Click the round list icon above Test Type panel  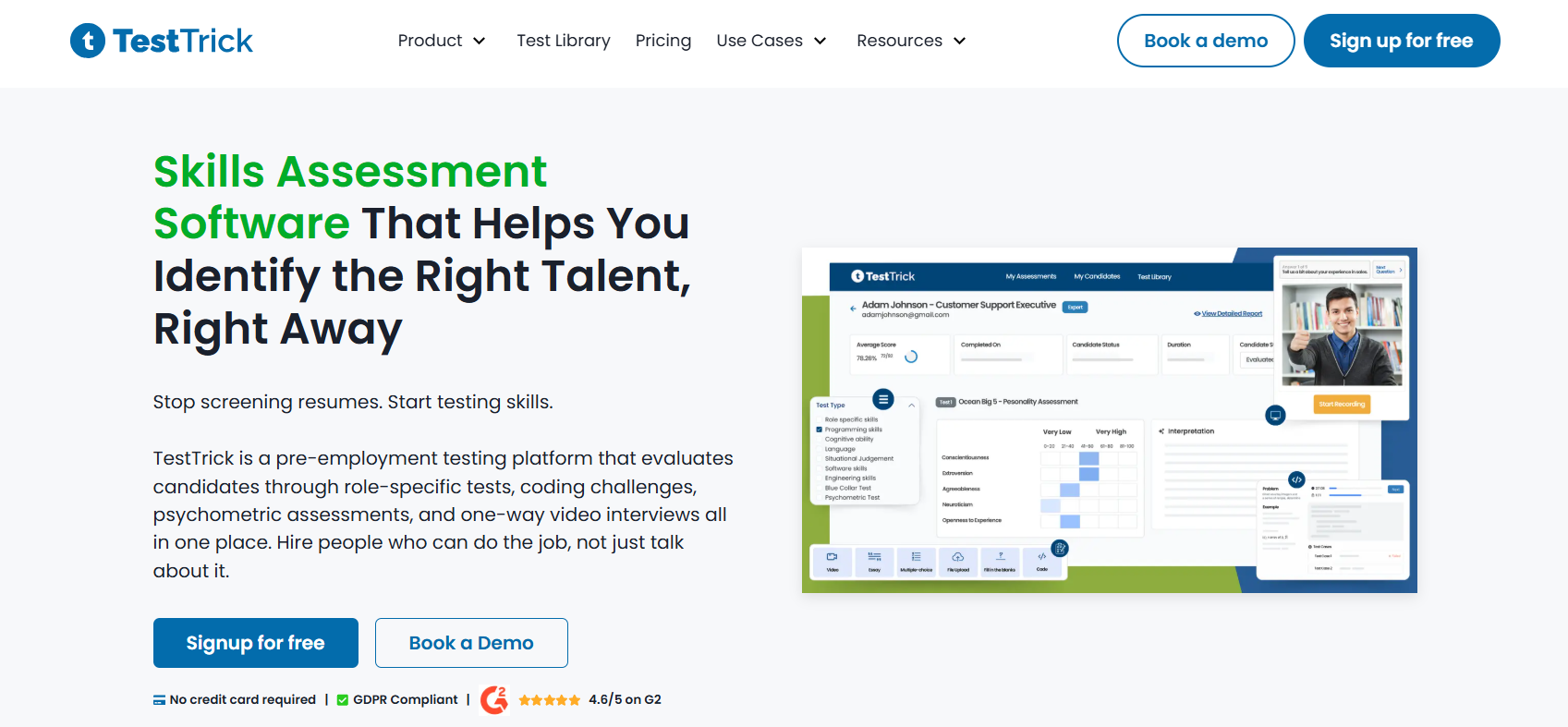tap(883, 399)
